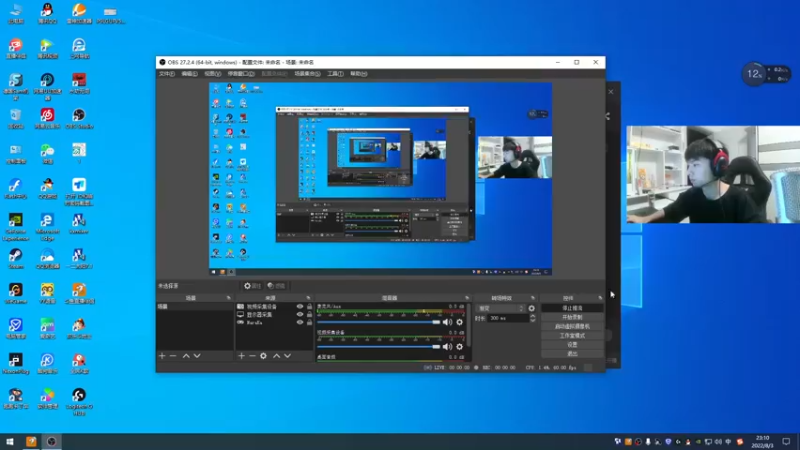This screenshot has height=450, width=800.
Task: Click the 开始录制 start recording button
Action: (x=572, y=317)
